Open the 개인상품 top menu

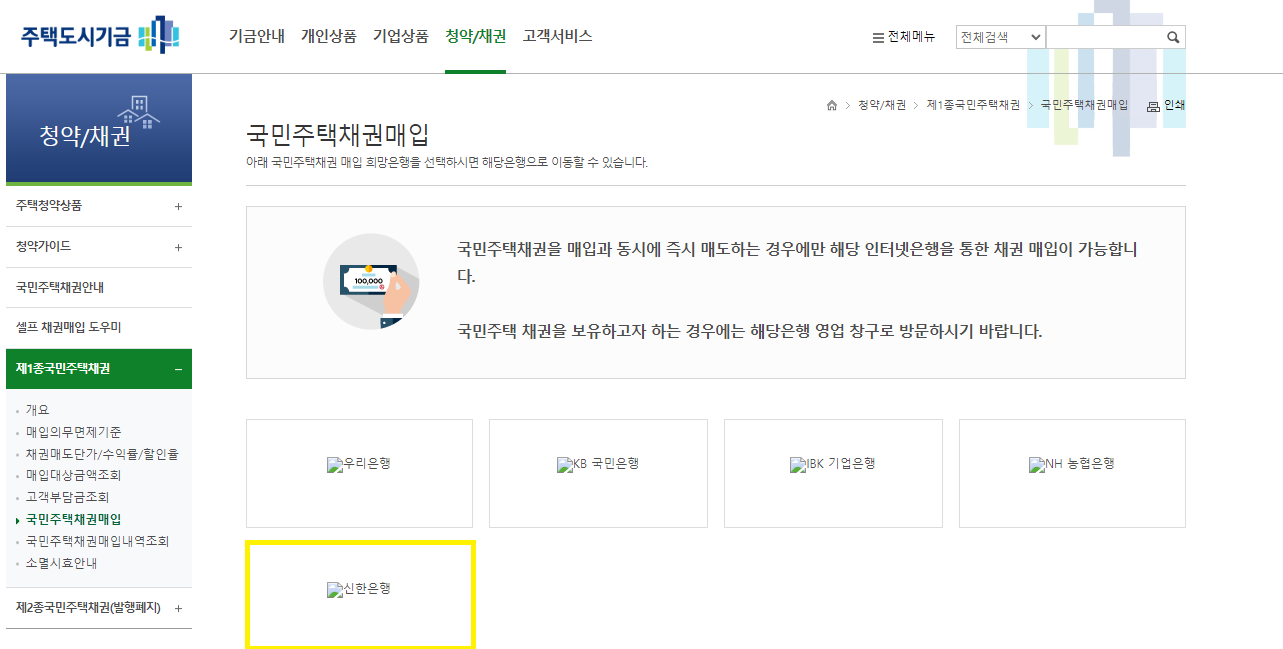pyautogui.click(x=329, y=36)
